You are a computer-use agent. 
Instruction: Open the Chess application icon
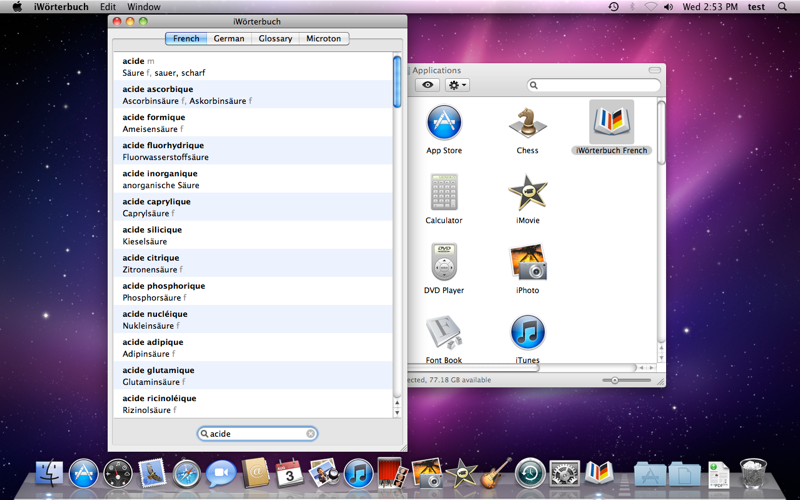click(528, 122)
